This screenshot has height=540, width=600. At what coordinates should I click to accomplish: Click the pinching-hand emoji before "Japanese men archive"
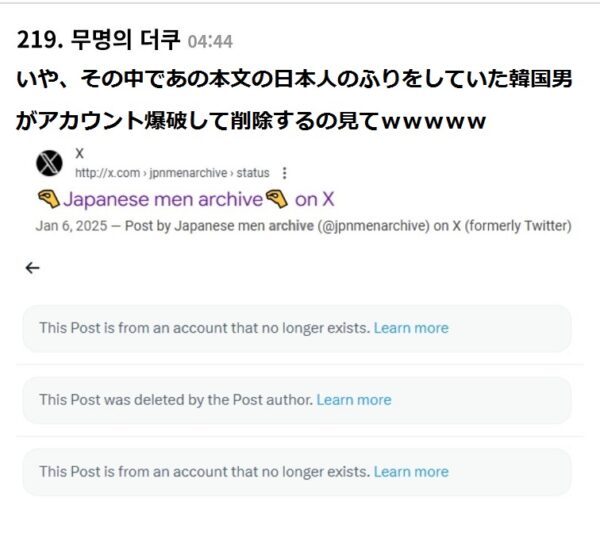[48, 199]
